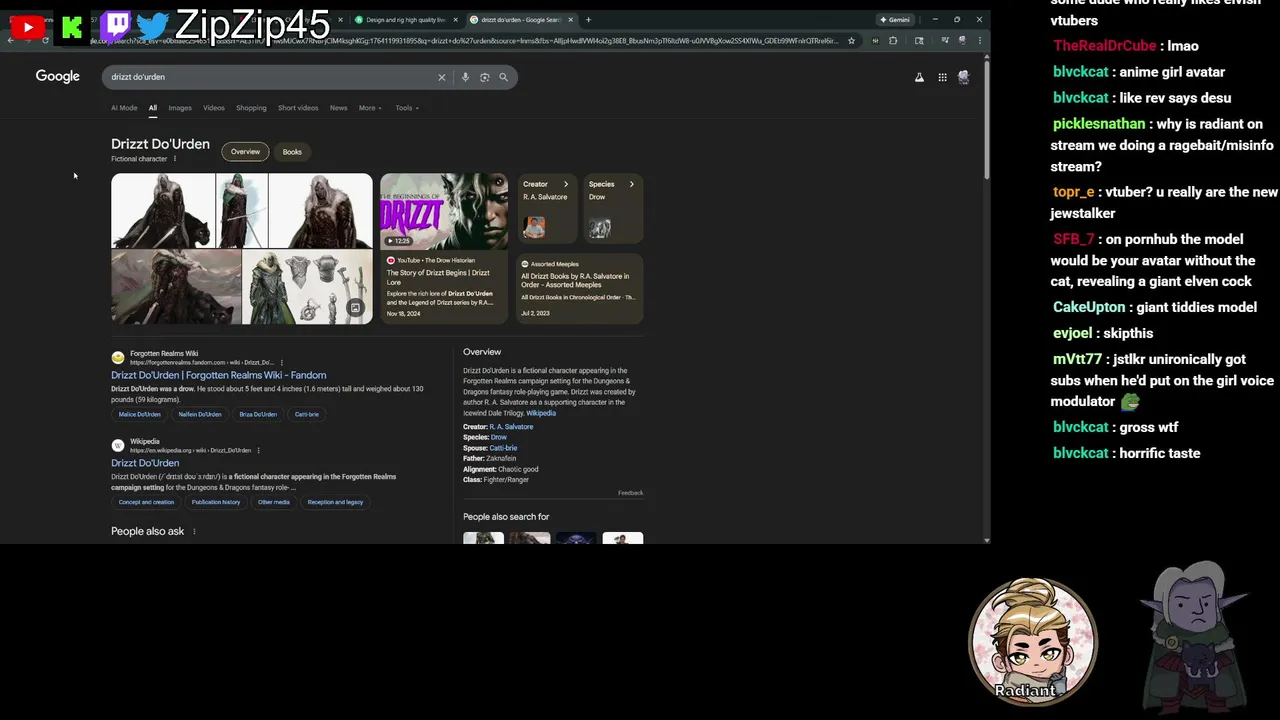Open the Drow species link
The height and width of the screenshot is (720, 1280).
[499, 437]
